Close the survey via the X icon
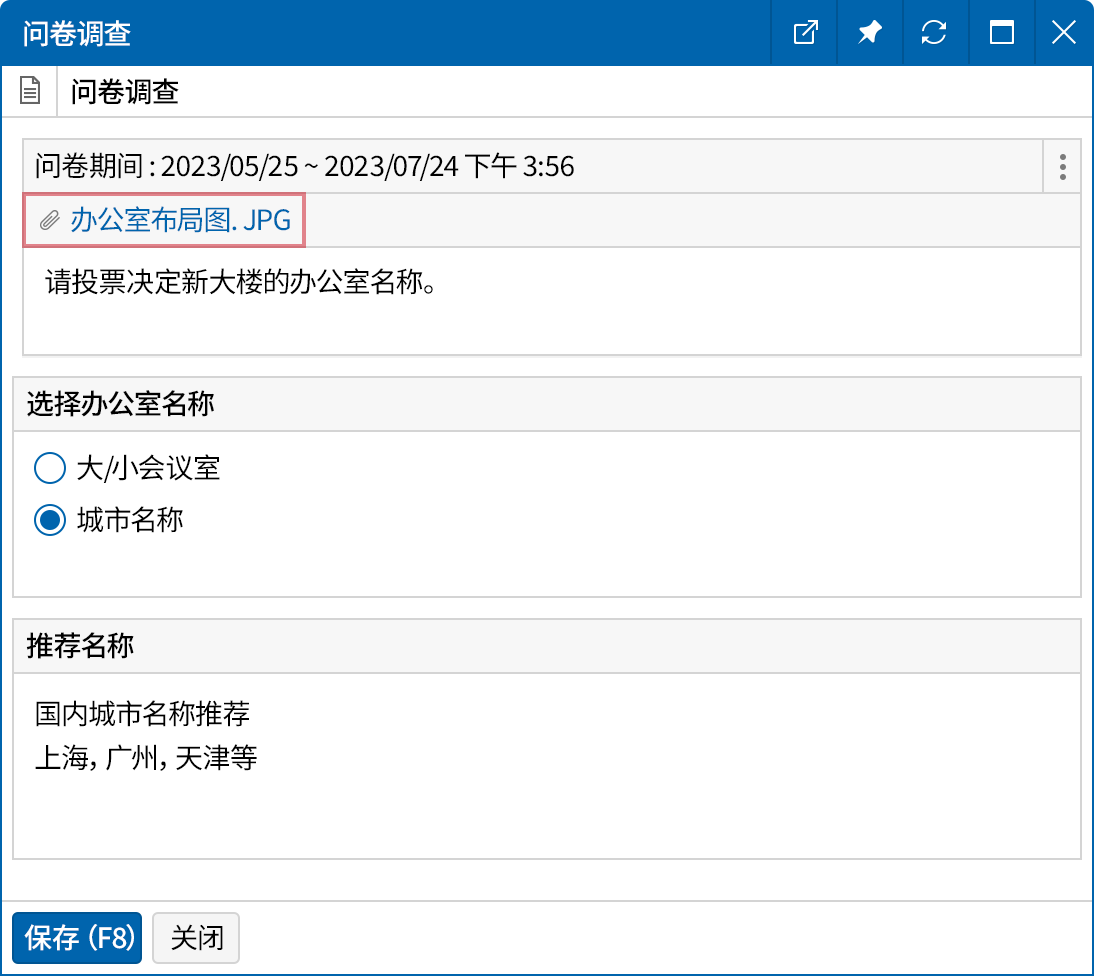This screenshot has height=976, width=1094. [x=1063, y=32]
